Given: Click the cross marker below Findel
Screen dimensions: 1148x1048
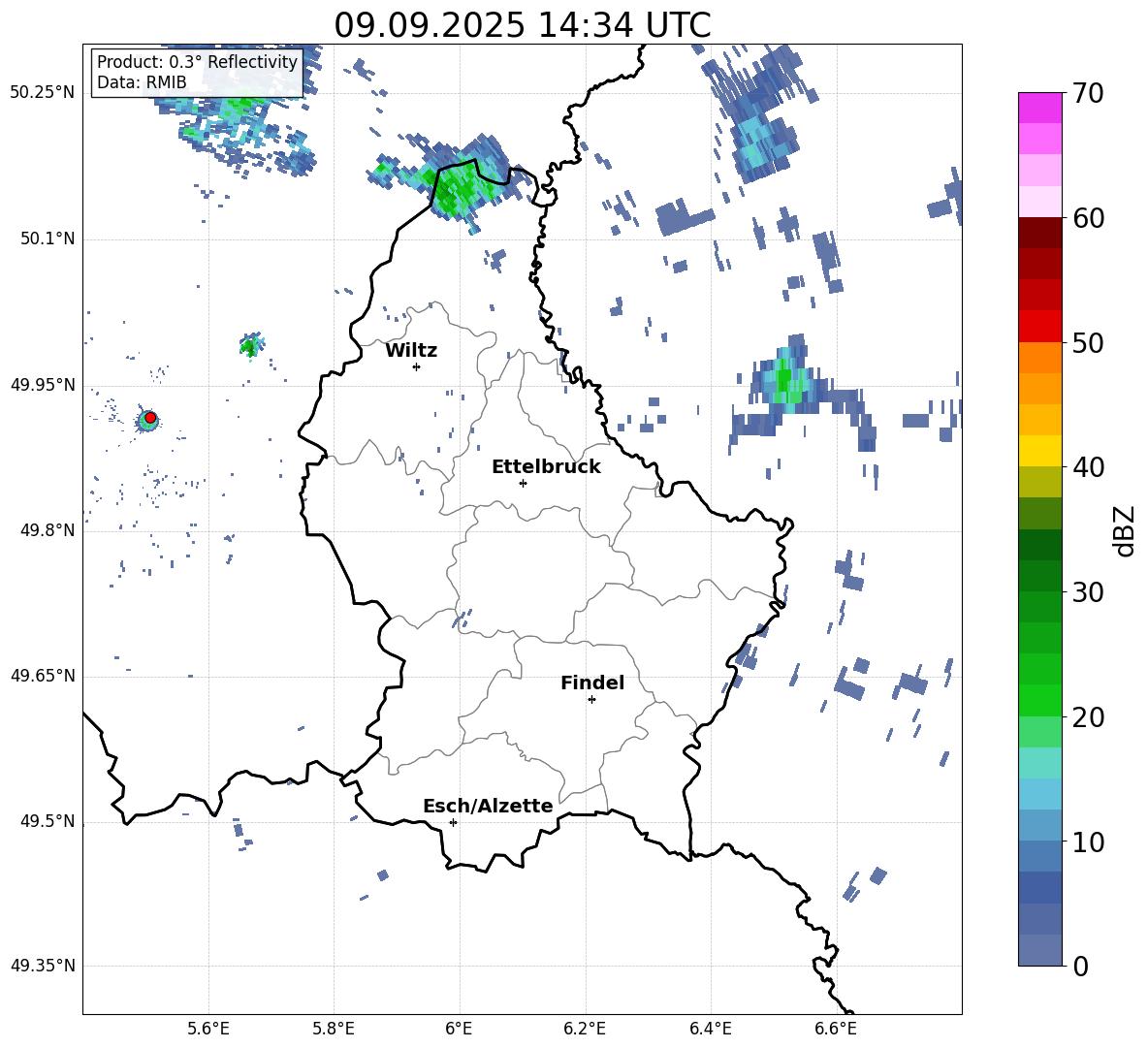Looking at the screenshot, I should [591, 699].
